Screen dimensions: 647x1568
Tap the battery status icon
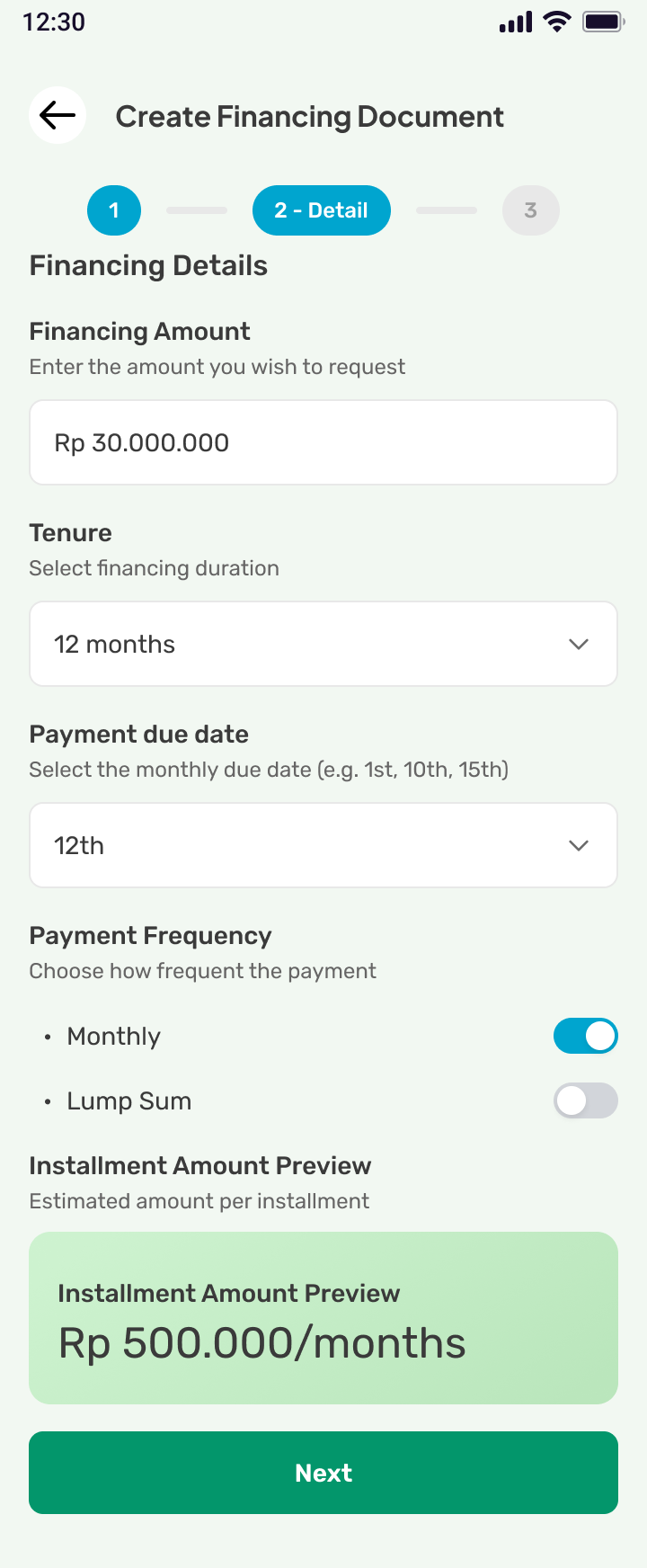pos(602,22)
